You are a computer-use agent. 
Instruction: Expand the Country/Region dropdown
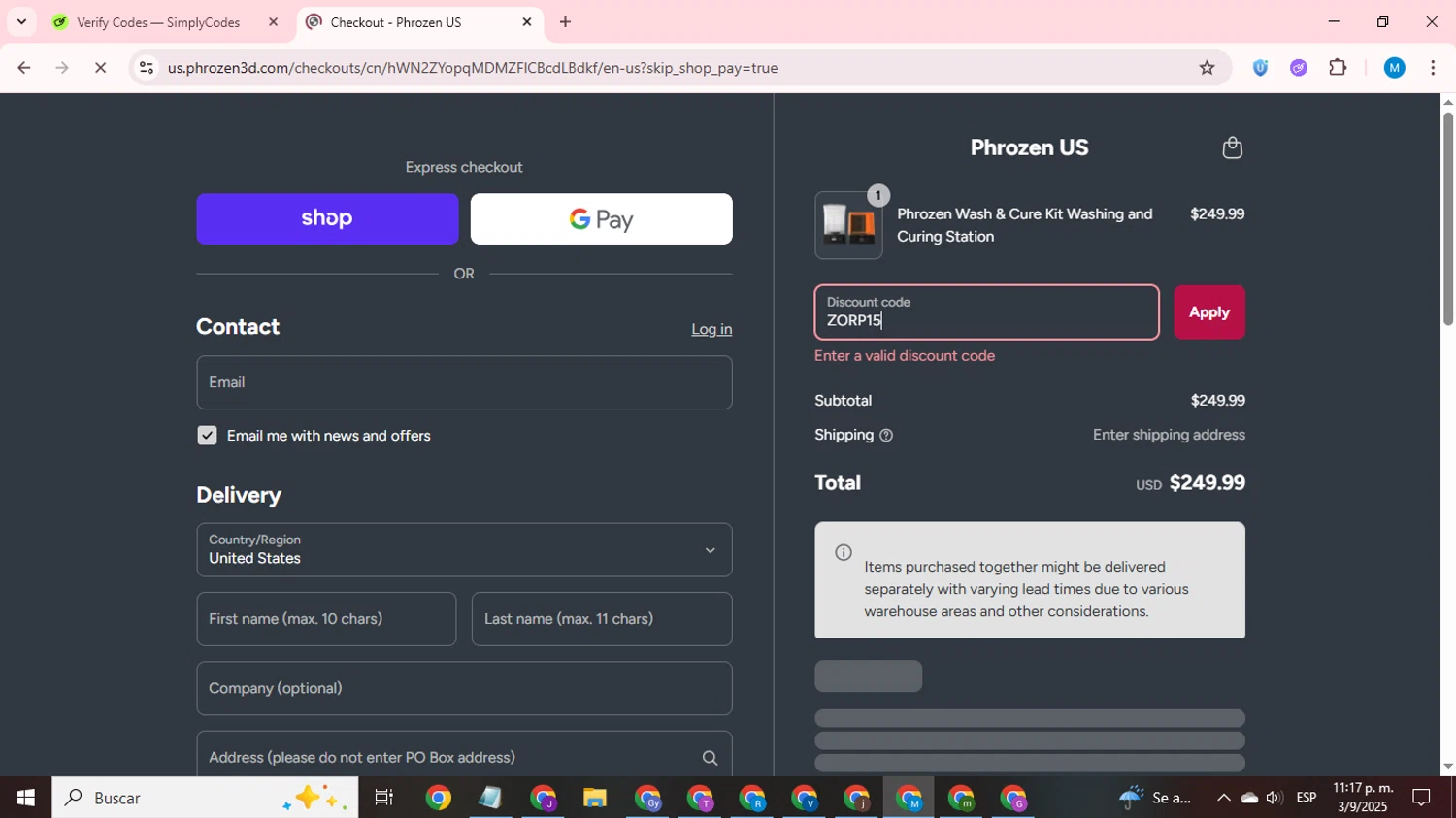[464, 550]
